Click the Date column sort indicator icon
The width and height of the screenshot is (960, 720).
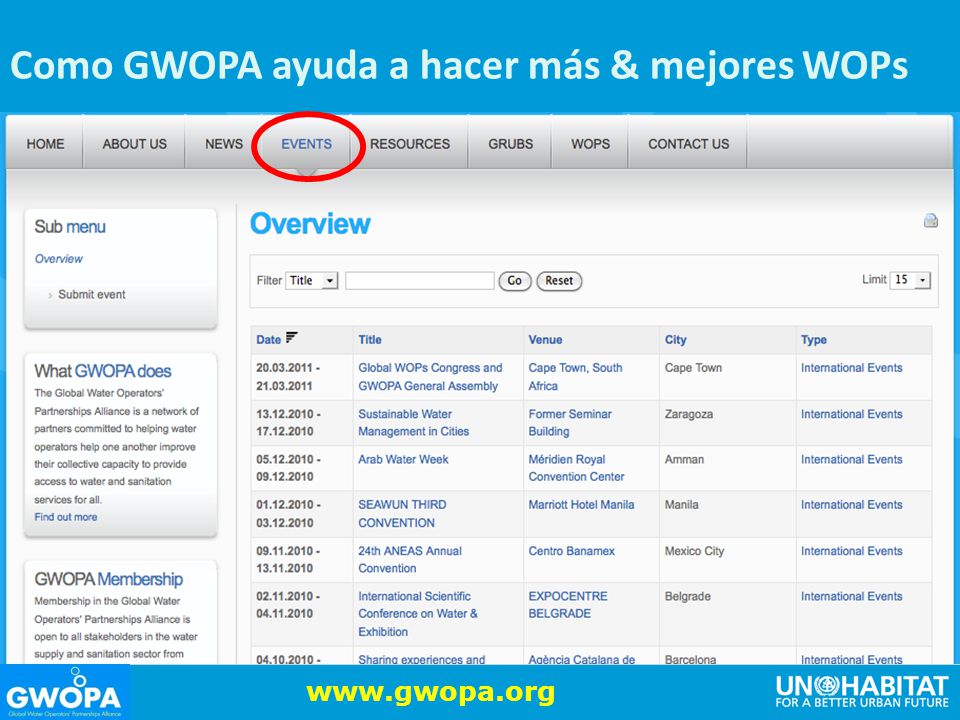pyautogui.click(x=291, y=337)
